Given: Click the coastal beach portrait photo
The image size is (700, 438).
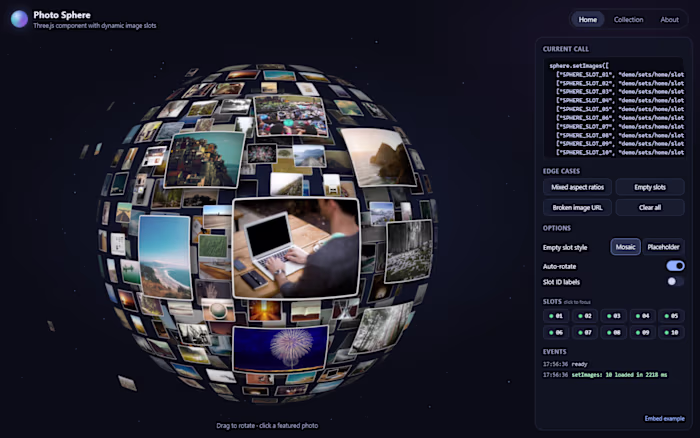Looking at the screenshot, I should pyautogui.click(x=165, y=257).
